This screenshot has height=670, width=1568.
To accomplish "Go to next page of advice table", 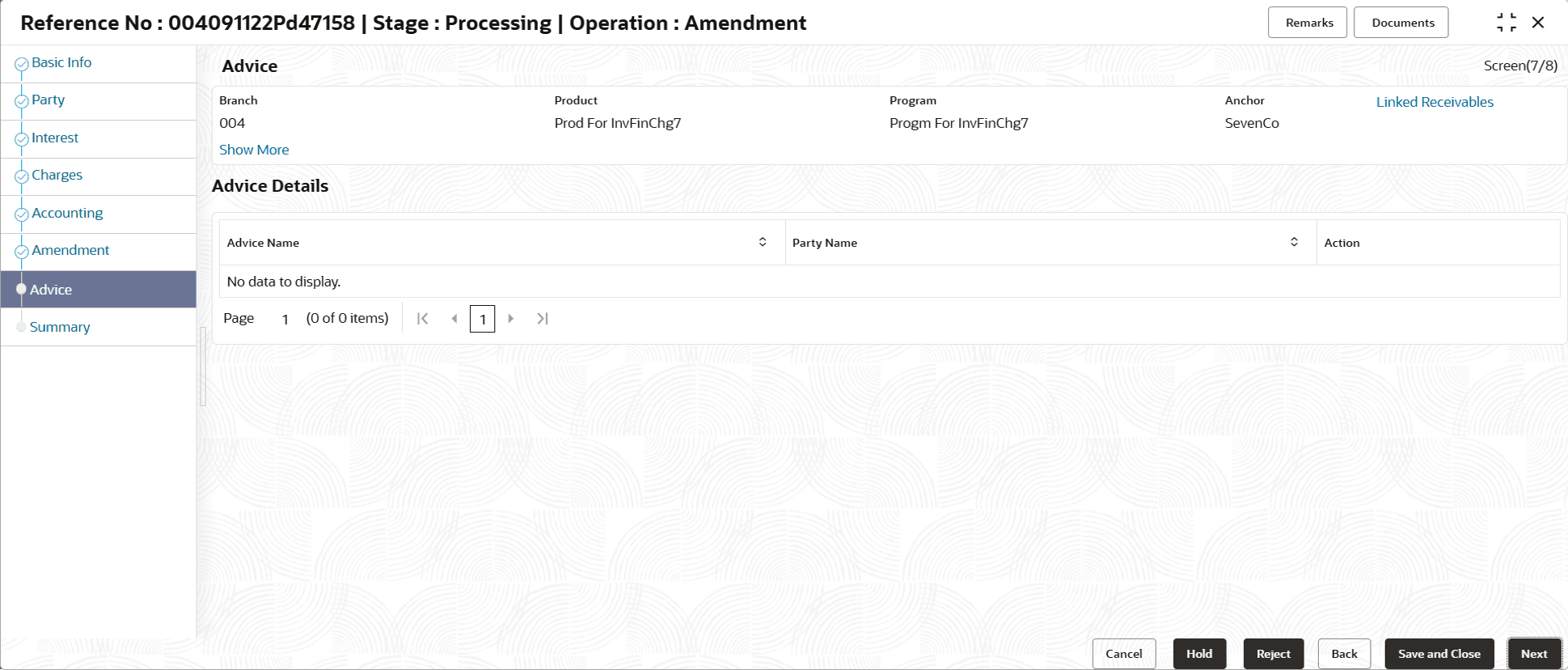I will pyautogui.click(x=511, y=319).
